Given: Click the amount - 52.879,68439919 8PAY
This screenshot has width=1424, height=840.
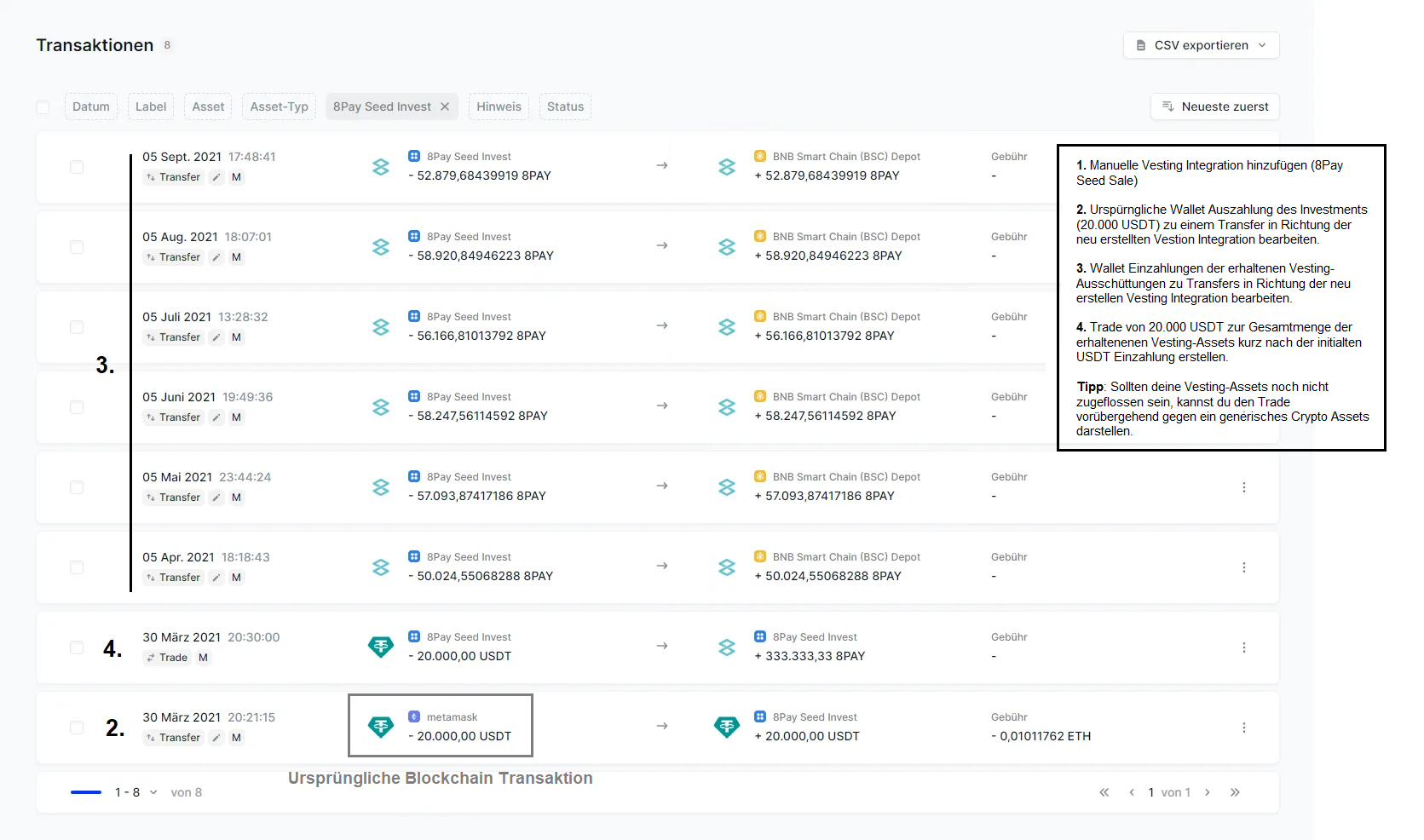Looking at the screenshot, I should [480, 175].
